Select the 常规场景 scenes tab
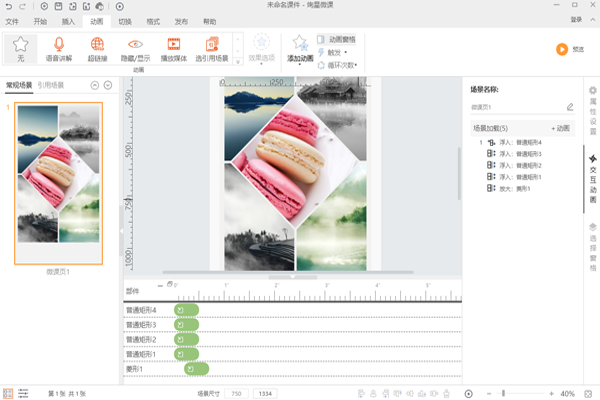The image size is (600, 400). click(19, 85)
